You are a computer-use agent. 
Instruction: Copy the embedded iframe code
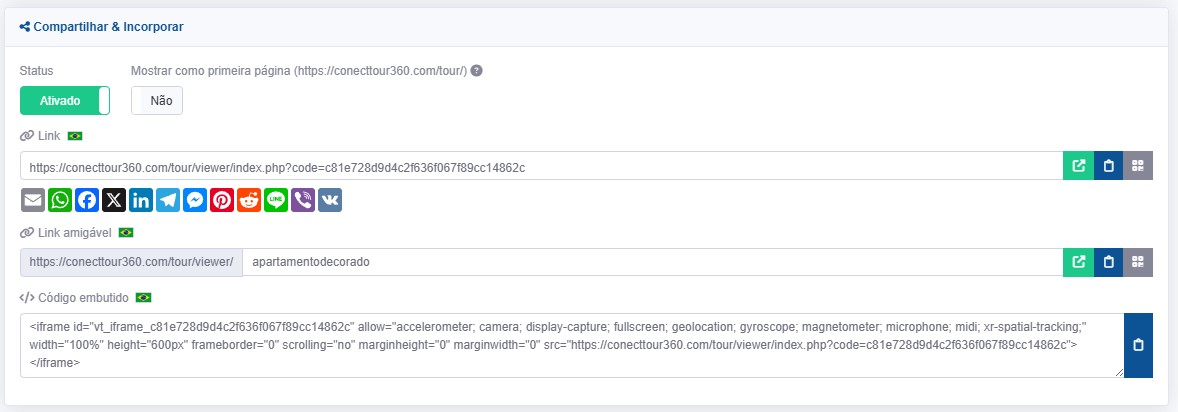[1138, 345]
